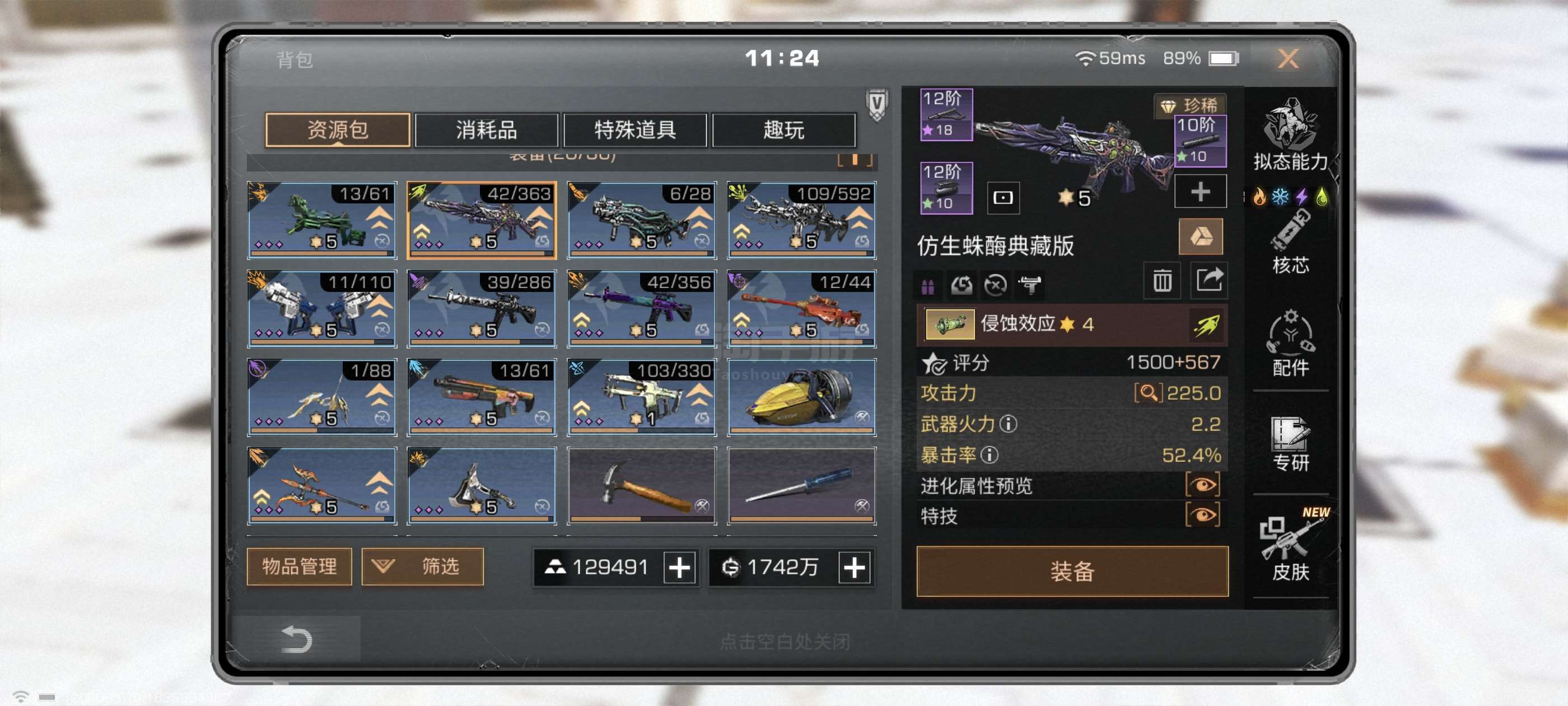Open the 核心 core menu
This screenshot has width=1568, height=706.
click(x=1290, y=242)
